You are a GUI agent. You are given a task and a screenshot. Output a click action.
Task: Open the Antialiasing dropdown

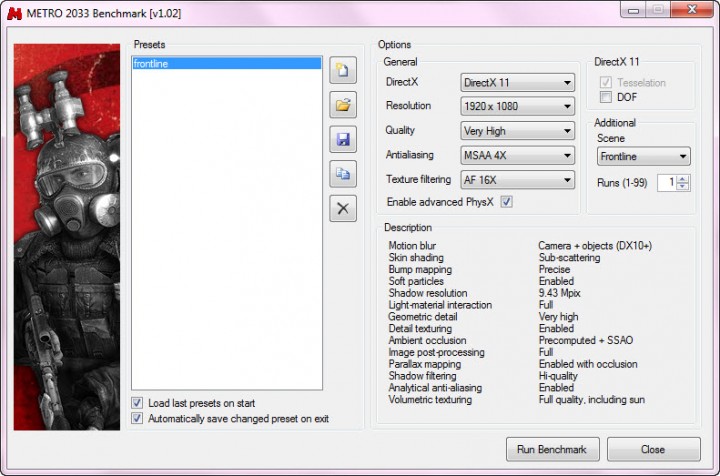[518, 155]
